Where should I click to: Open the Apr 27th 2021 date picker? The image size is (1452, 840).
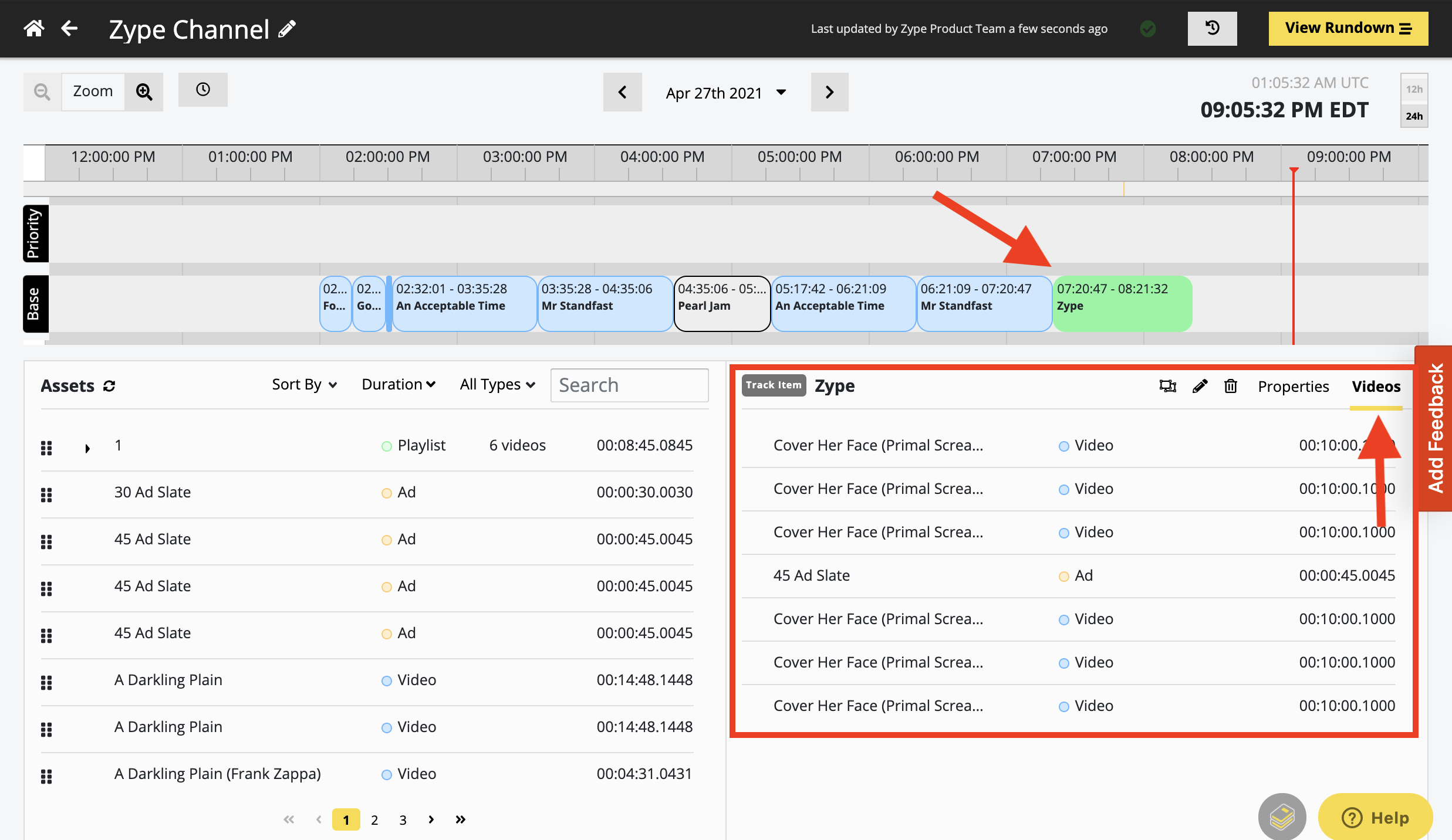(726, 93)
